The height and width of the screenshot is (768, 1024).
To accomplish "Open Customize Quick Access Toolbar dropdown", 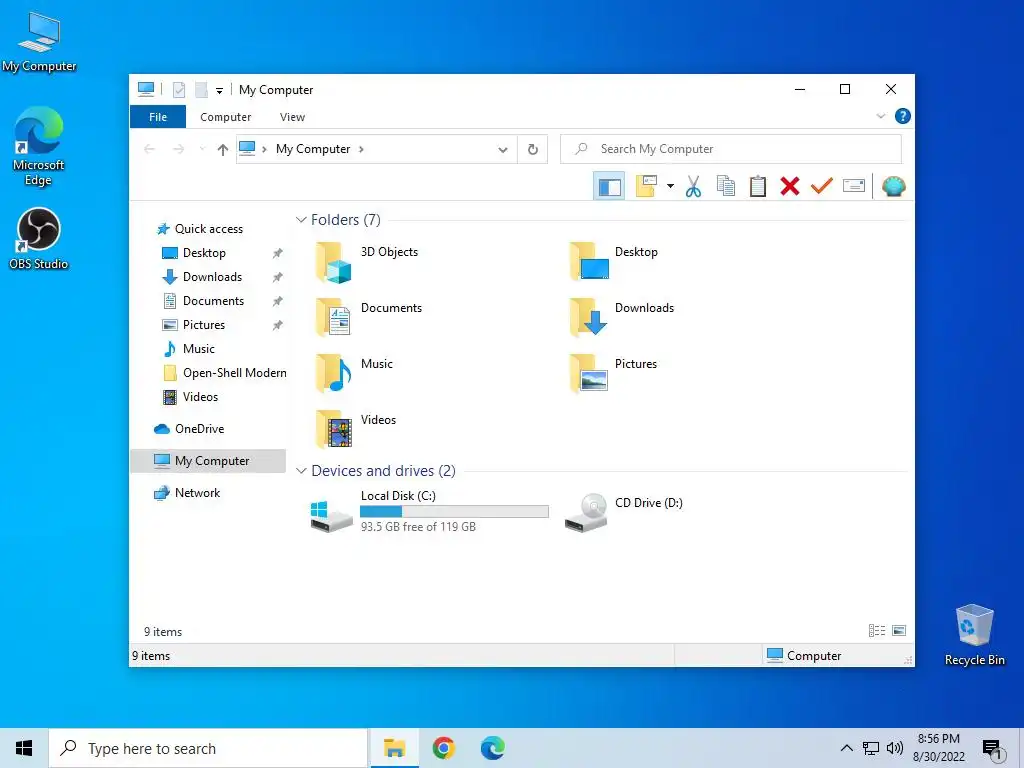I will coord(219,90).
